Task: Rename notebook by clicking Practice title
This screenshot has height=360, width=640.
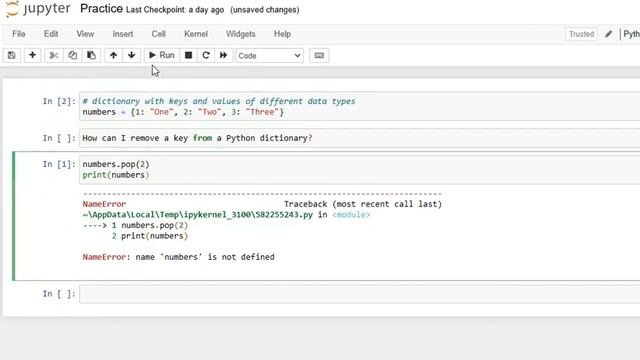Action: pos(101,9)
